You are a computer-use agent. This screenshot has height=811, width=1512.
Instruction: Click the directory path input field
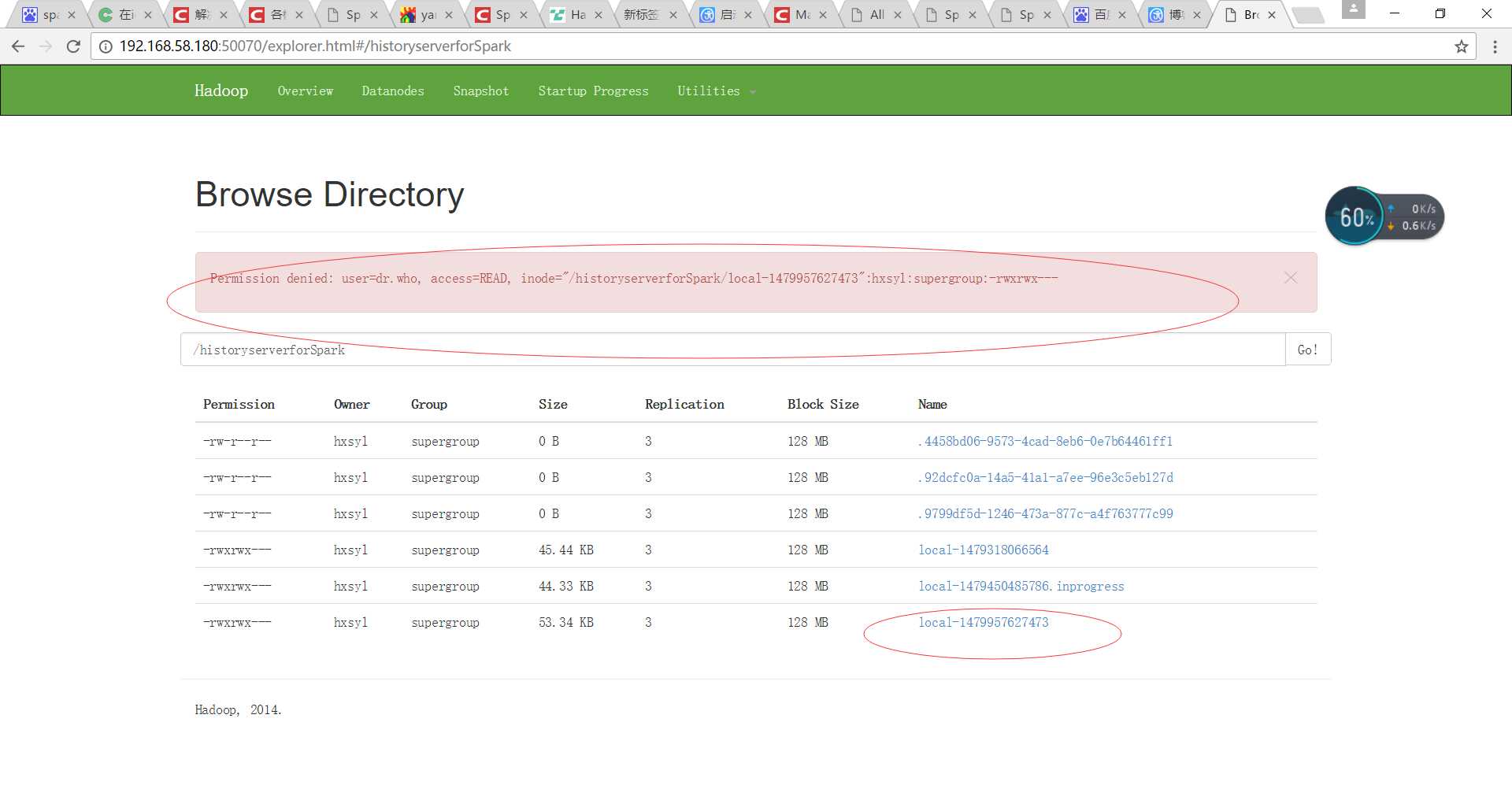click(732, 350)
